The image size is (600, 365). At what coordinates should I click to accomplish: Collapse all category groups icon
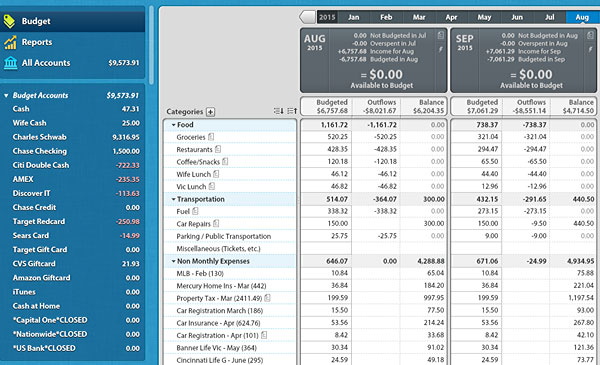[x=279, y=111]
